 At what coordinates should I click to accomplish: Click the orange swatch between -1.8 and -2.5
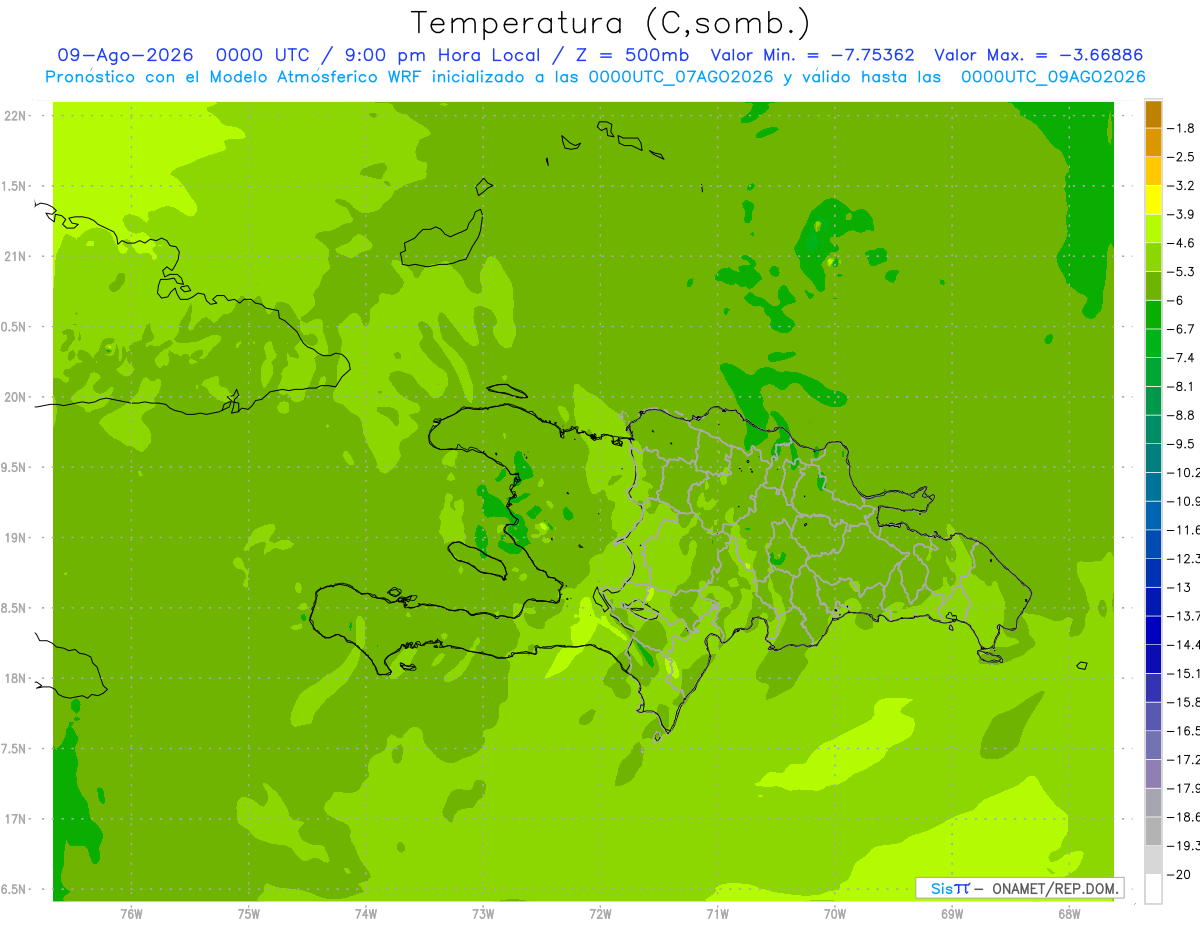click(1153, 143)
